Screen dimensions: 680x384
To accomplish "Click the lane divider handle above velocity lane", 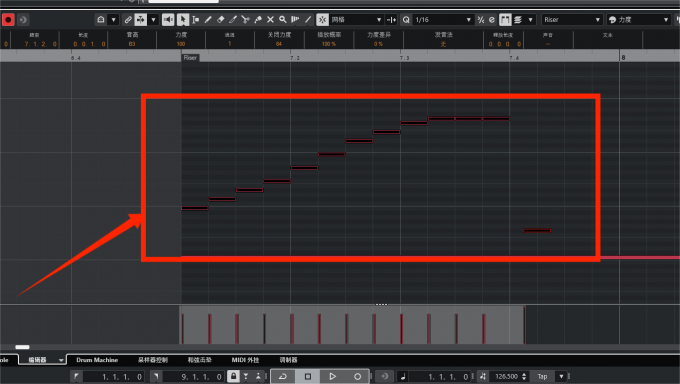I will tap(381, 305).
